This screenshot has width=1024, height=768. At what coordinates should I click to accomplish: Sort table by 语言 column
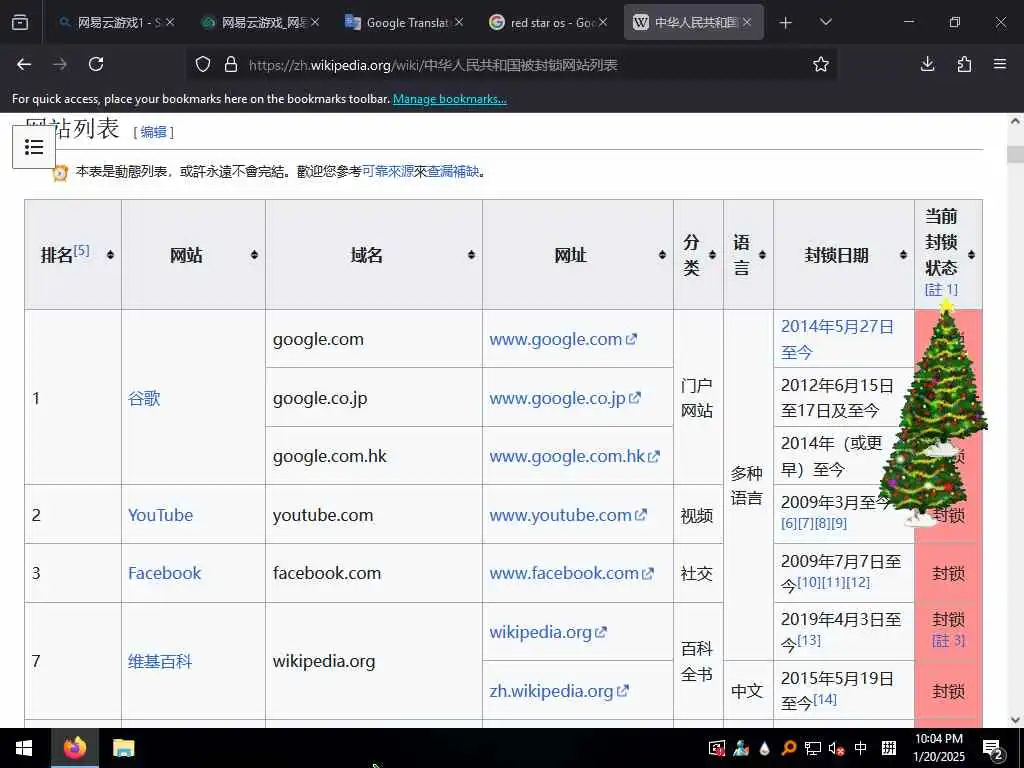pyautogui.click(x=762, y=255)
